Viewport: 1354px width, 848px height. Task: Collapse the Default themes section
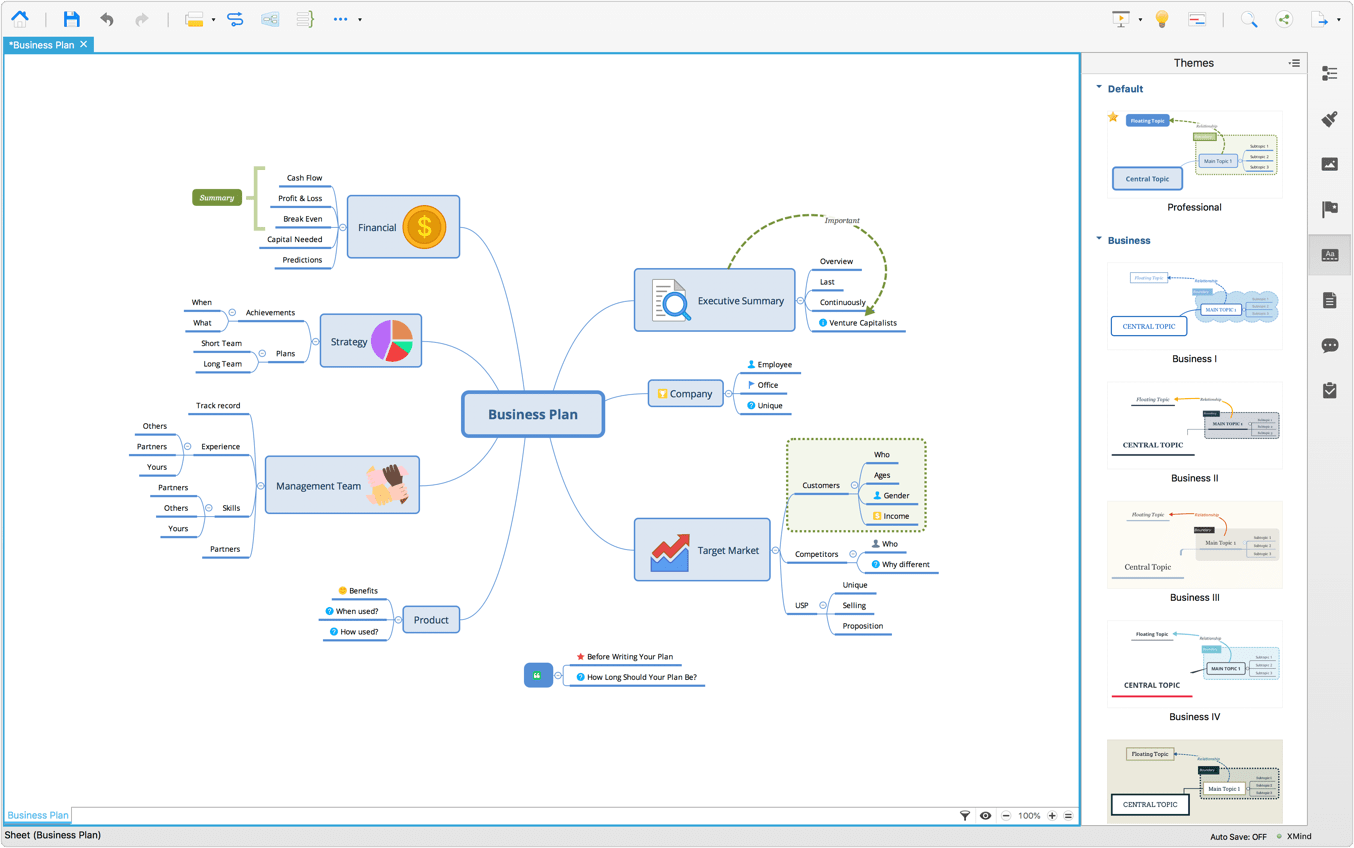coord(1099,88)
